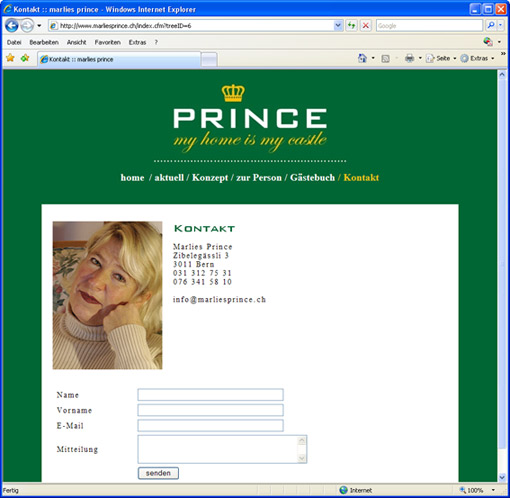Image resolution: width=510 pixels, height=498 pixels.
Task: Click the Home page icon in toolbar
Action: [362, 58]
